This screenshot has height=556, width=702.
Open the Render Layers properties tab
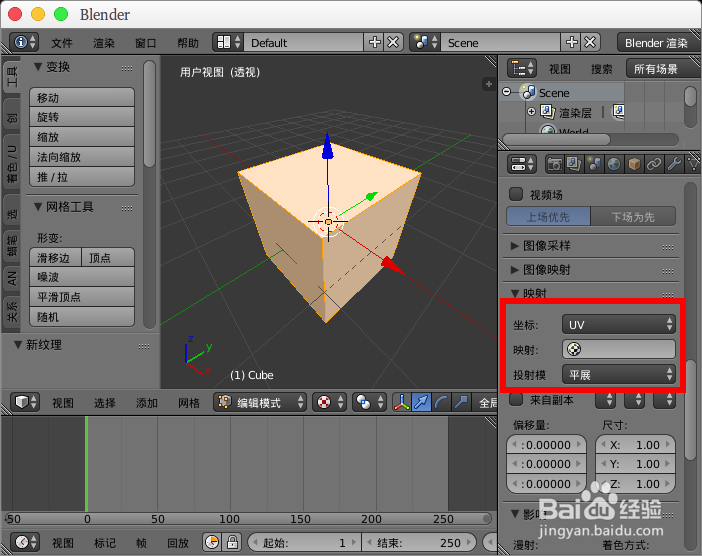(x=574, y=164)
